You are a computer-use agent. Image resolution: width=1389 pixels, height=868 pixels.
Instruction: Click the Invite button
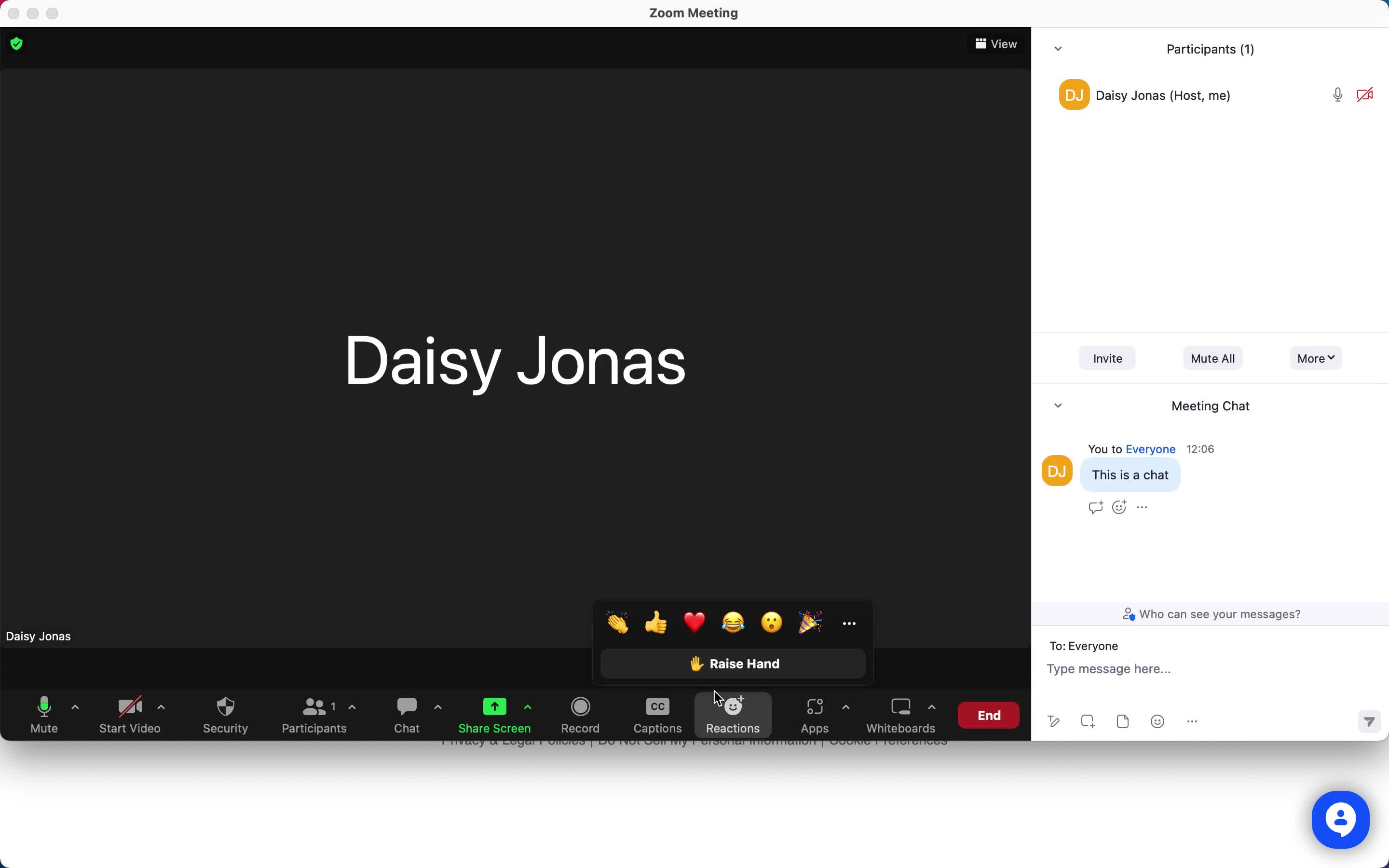1107,358
